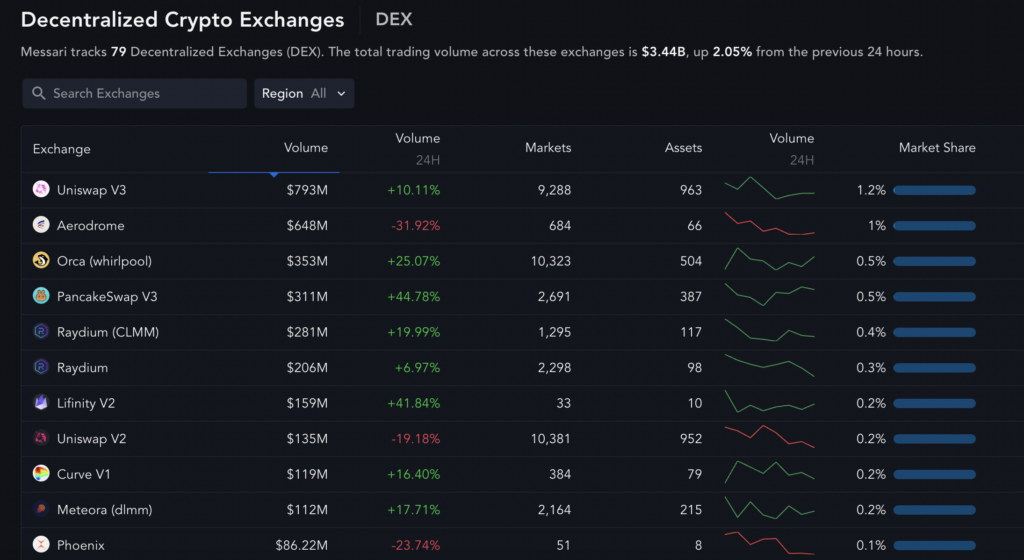Click the Orca (whirlpool) logo icon
Screen dimensions: 1024x560
click(x=40, y=260)
